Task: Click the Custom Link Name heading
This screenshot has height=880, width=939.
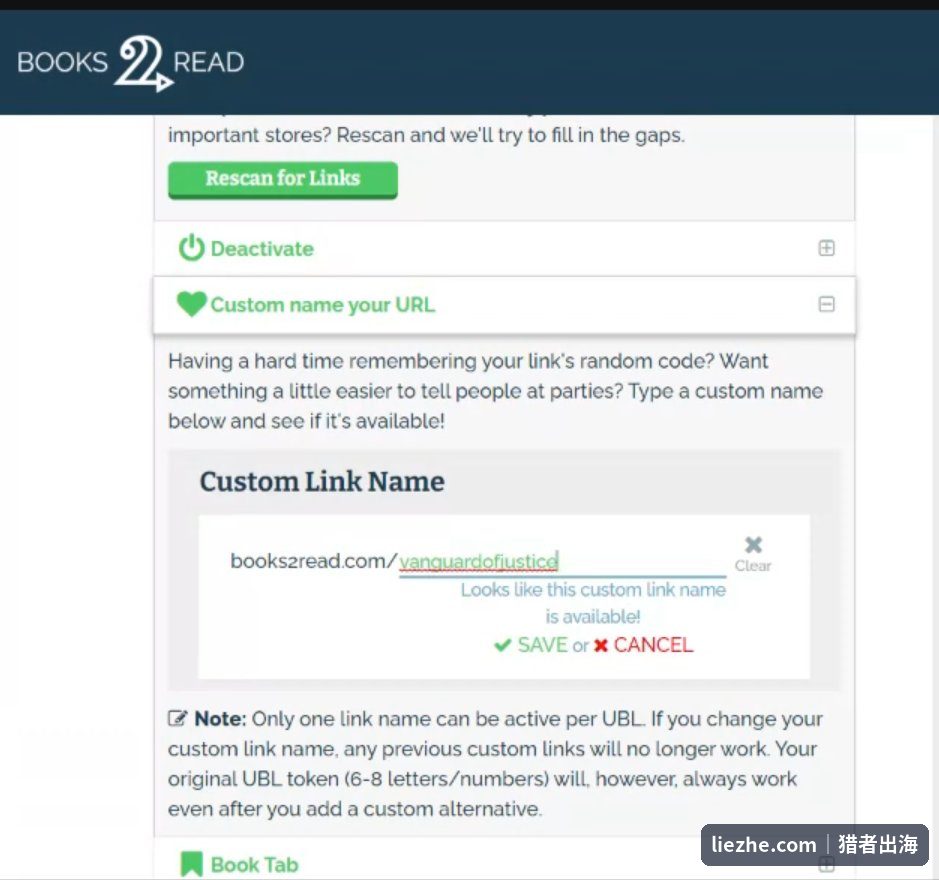Action: click(322, 482)
